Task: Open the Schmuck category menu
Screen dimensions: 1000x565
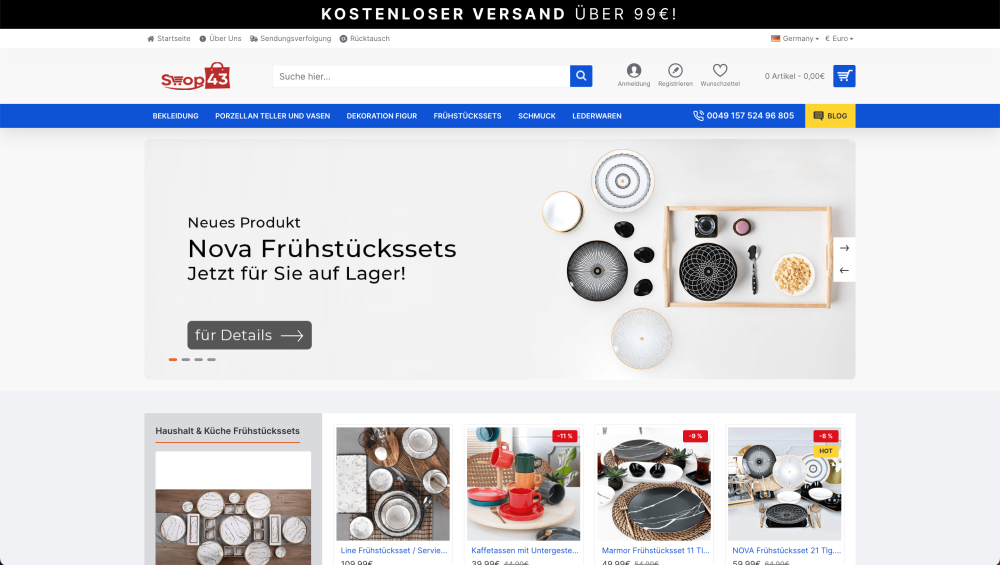Action: tap(537, 116)
